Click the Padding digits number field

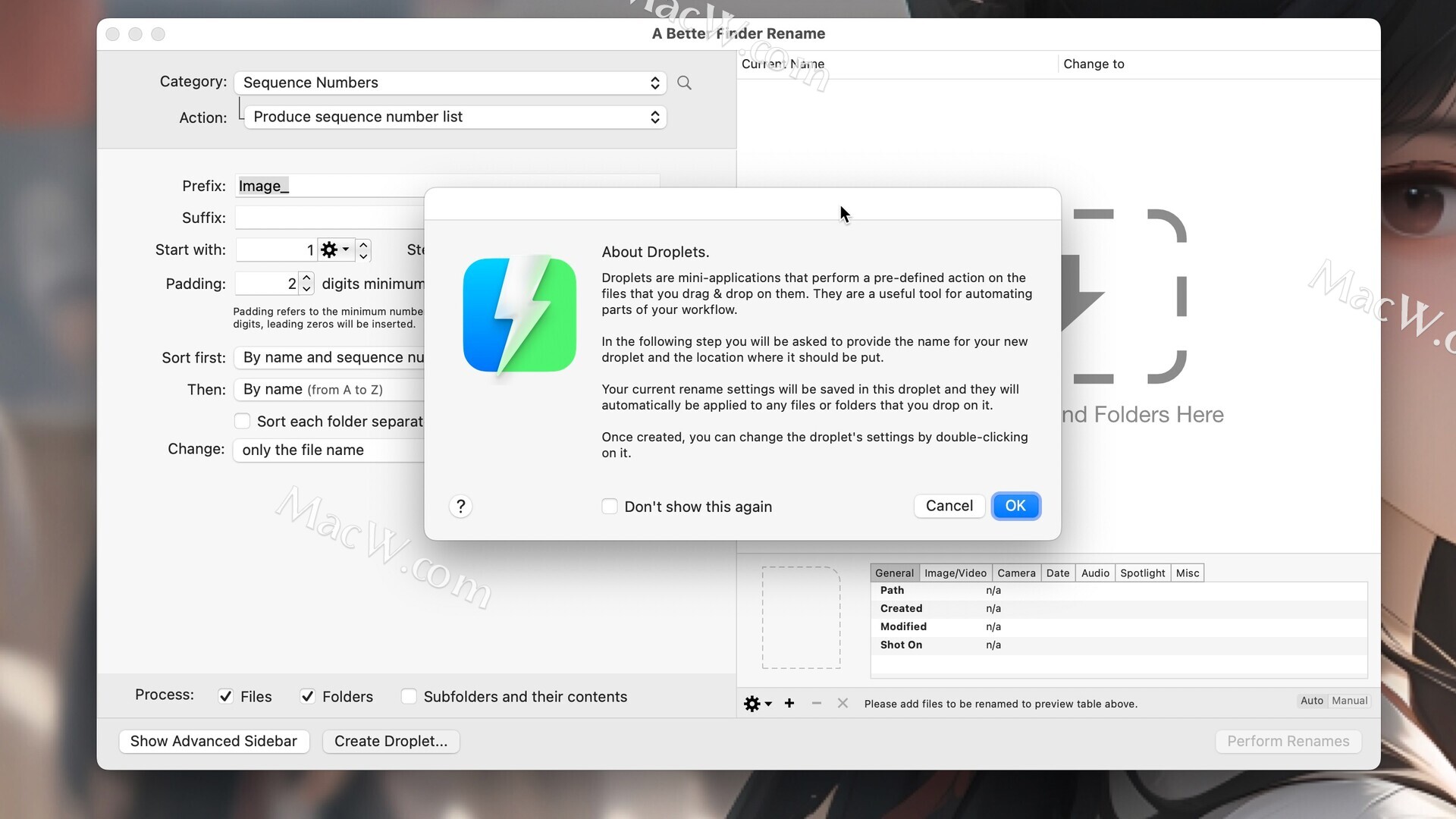pos(267,284)
